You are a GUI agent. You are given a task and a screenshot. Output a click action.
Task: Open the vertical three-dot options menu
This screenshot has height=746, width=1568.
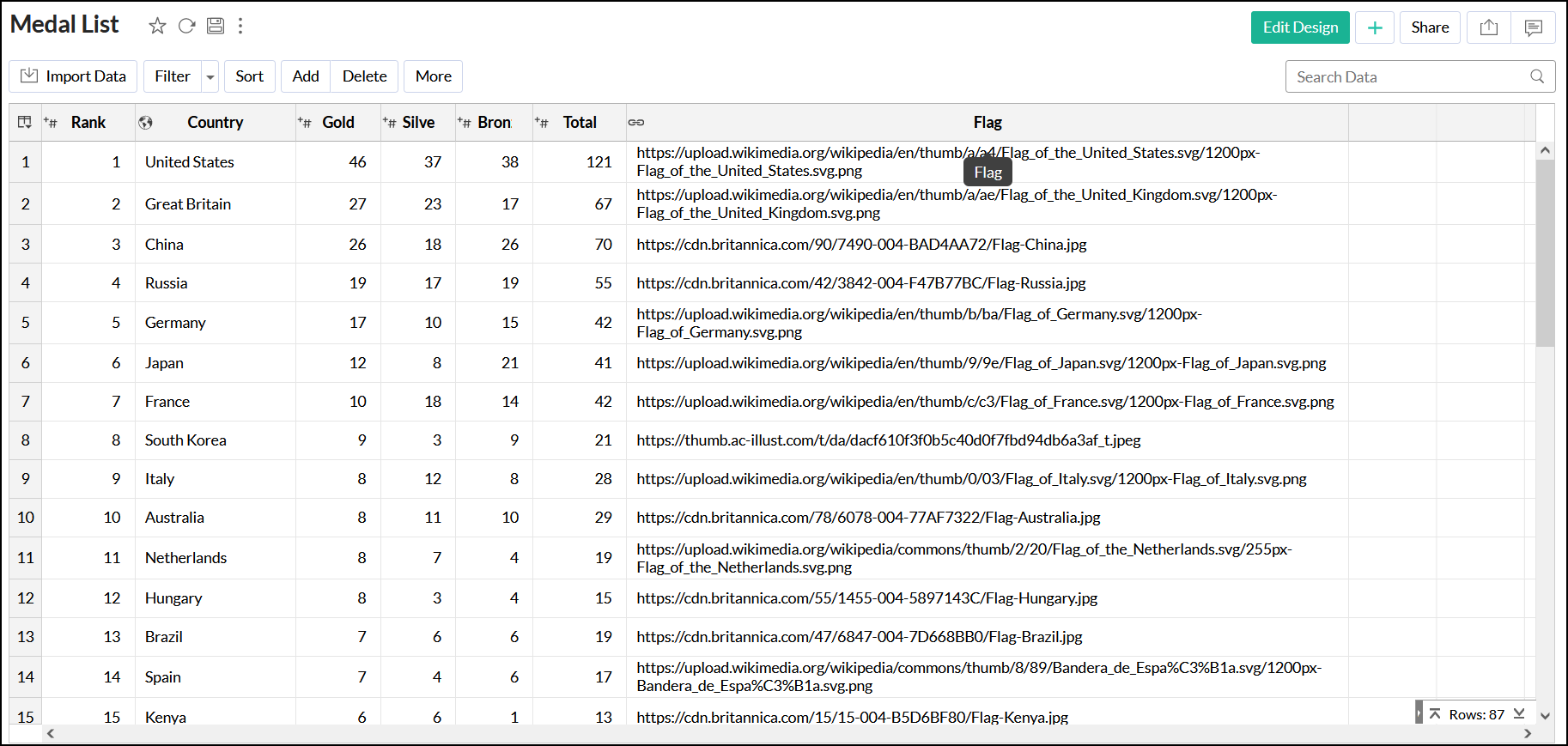click(x=240, y=26)
